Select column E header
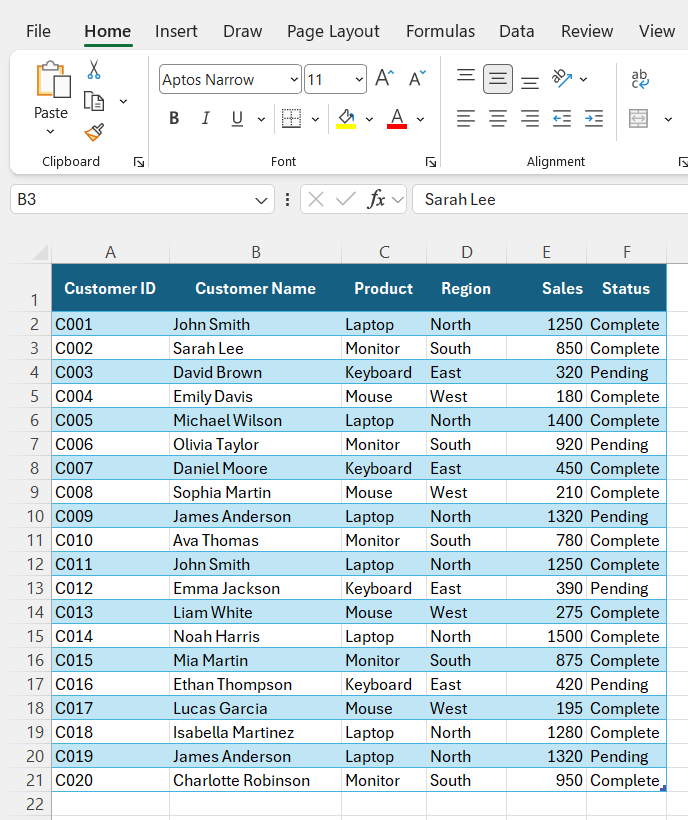 coord(546,253)
